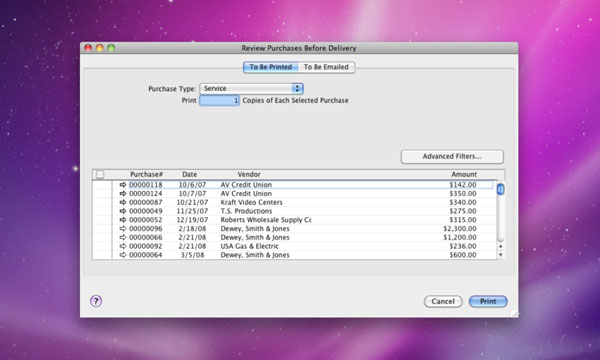
Task: Select vendor Kraft Video Centers
Action: pyautogui.click(x=251, y=202)
